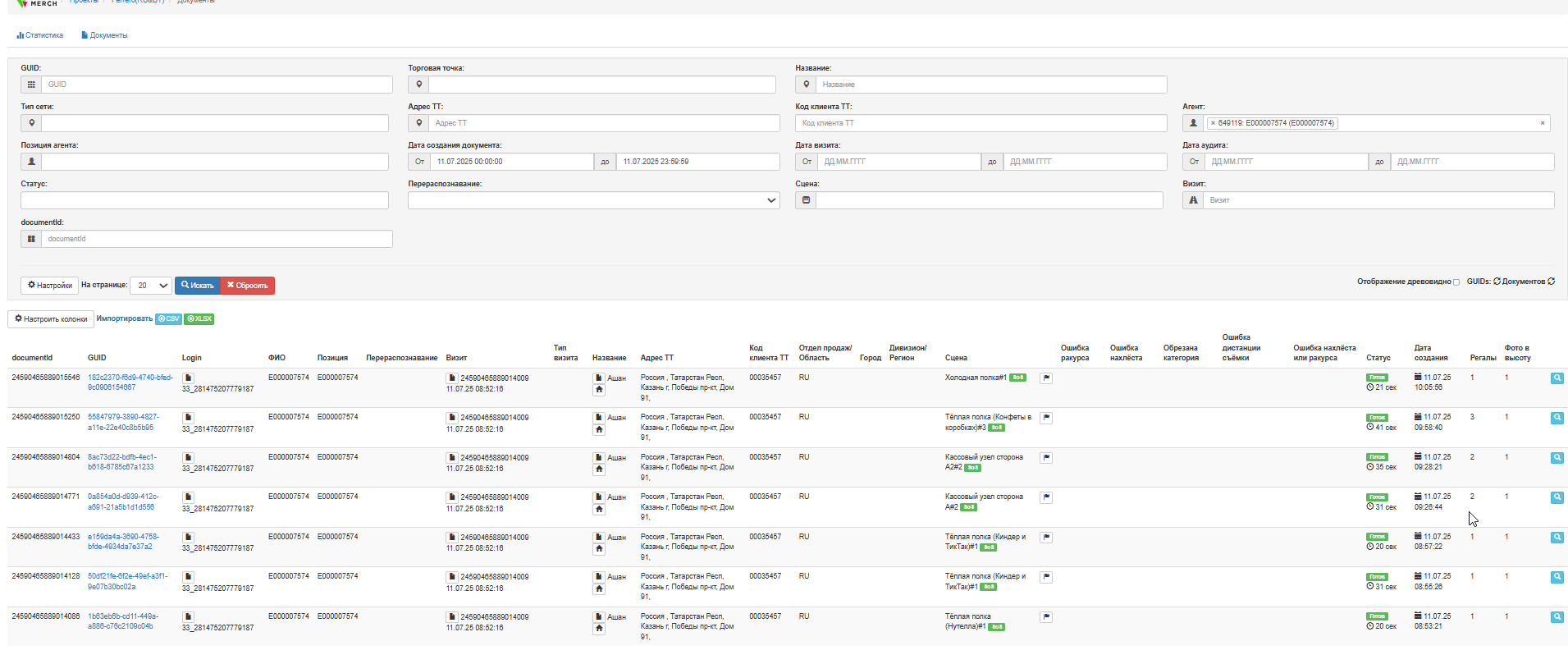Open Позиция агента filter selector
This screenshot has width=1568, height=664.
click(x=215, y=162)
